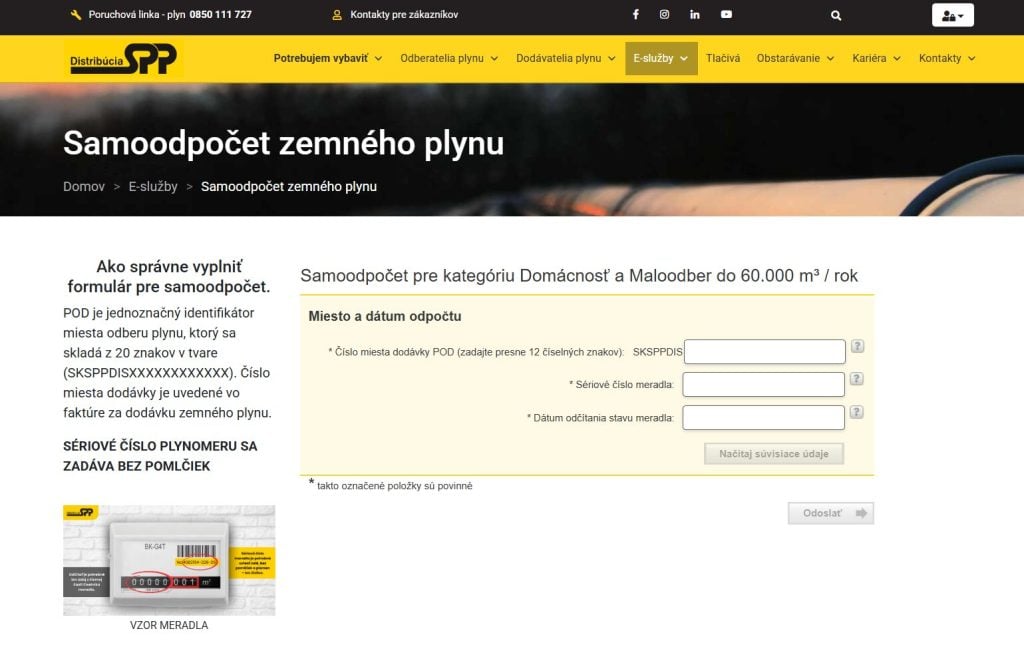Viewport: 1024px width, 645px height.
Task: Click help icon beside POD number field
Action: click(857, 347)
